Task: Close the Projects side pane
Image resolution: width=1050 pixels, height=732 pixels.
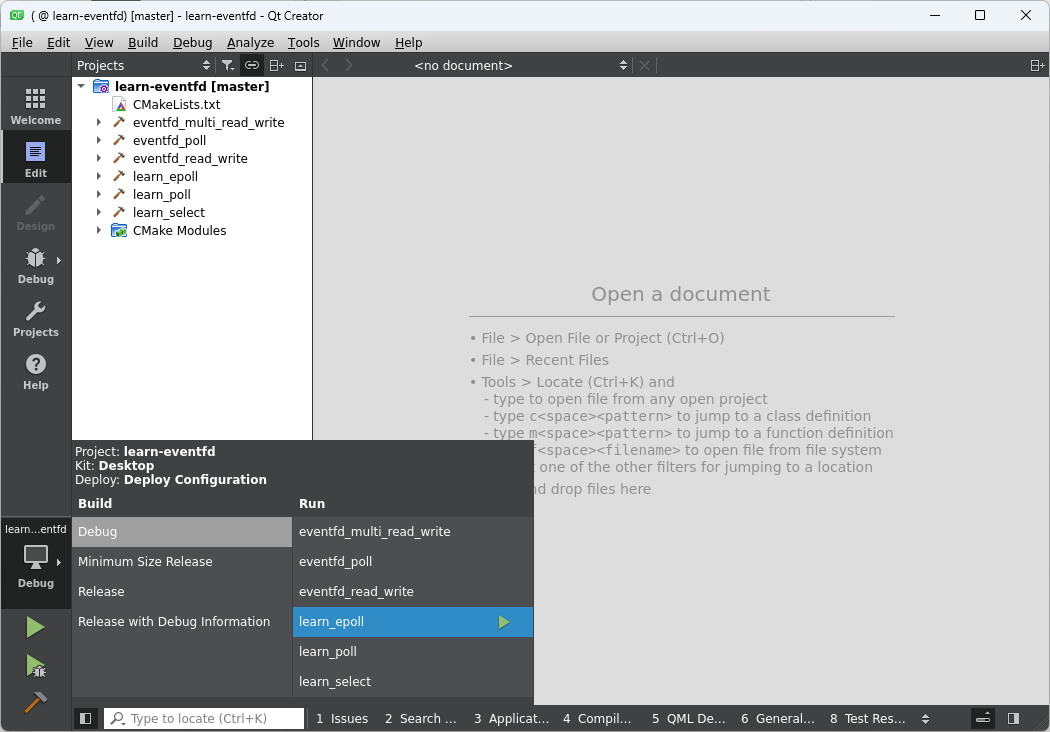Action: click(x=301, y=65)
